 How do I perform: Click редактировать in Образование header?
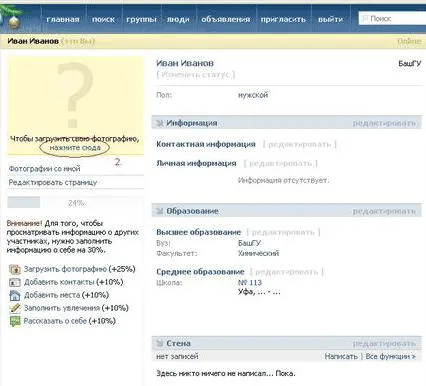(384, 211)
